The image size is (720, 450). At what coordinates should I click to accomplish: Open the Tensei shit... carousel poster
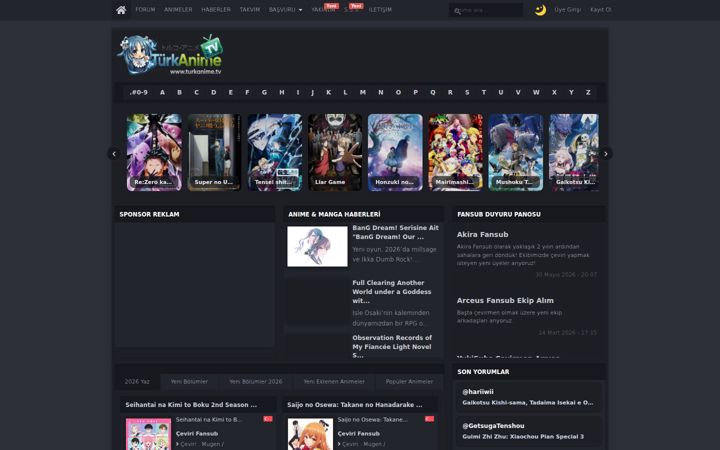pos(275,152)
